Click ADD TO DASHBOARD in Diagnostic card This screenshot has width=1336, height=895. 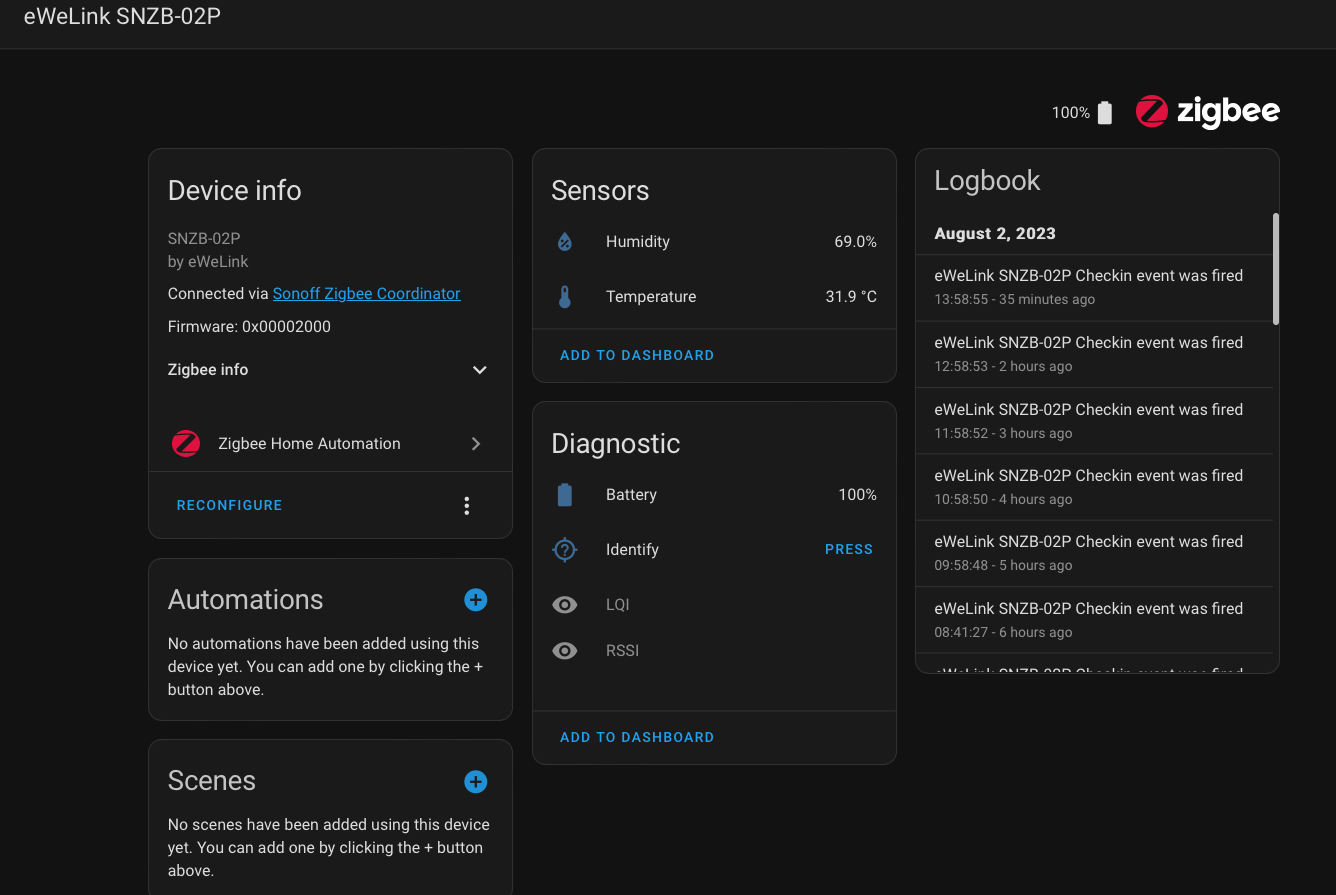tap(637, 737)
